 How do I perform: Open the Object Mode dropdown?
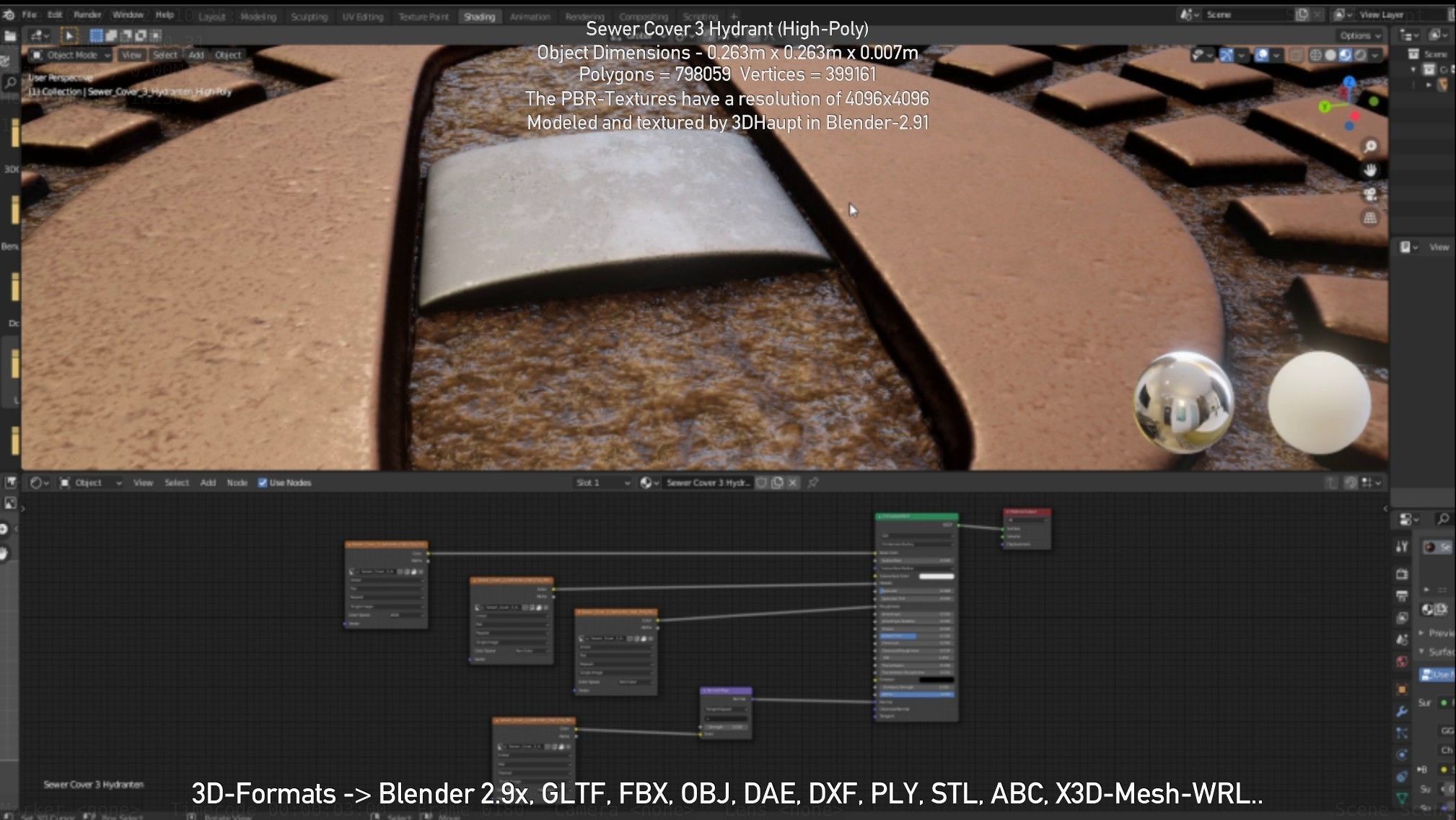(x=71, y=55)
